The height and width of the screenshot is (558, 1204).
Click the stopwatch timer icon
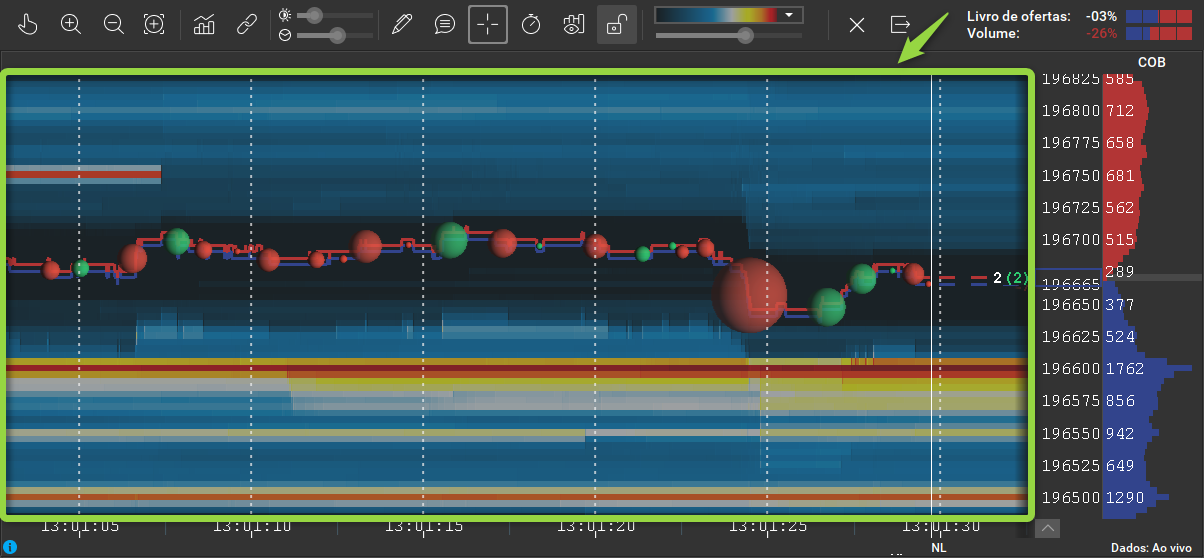pyautogui.click(x=531, y=24)
